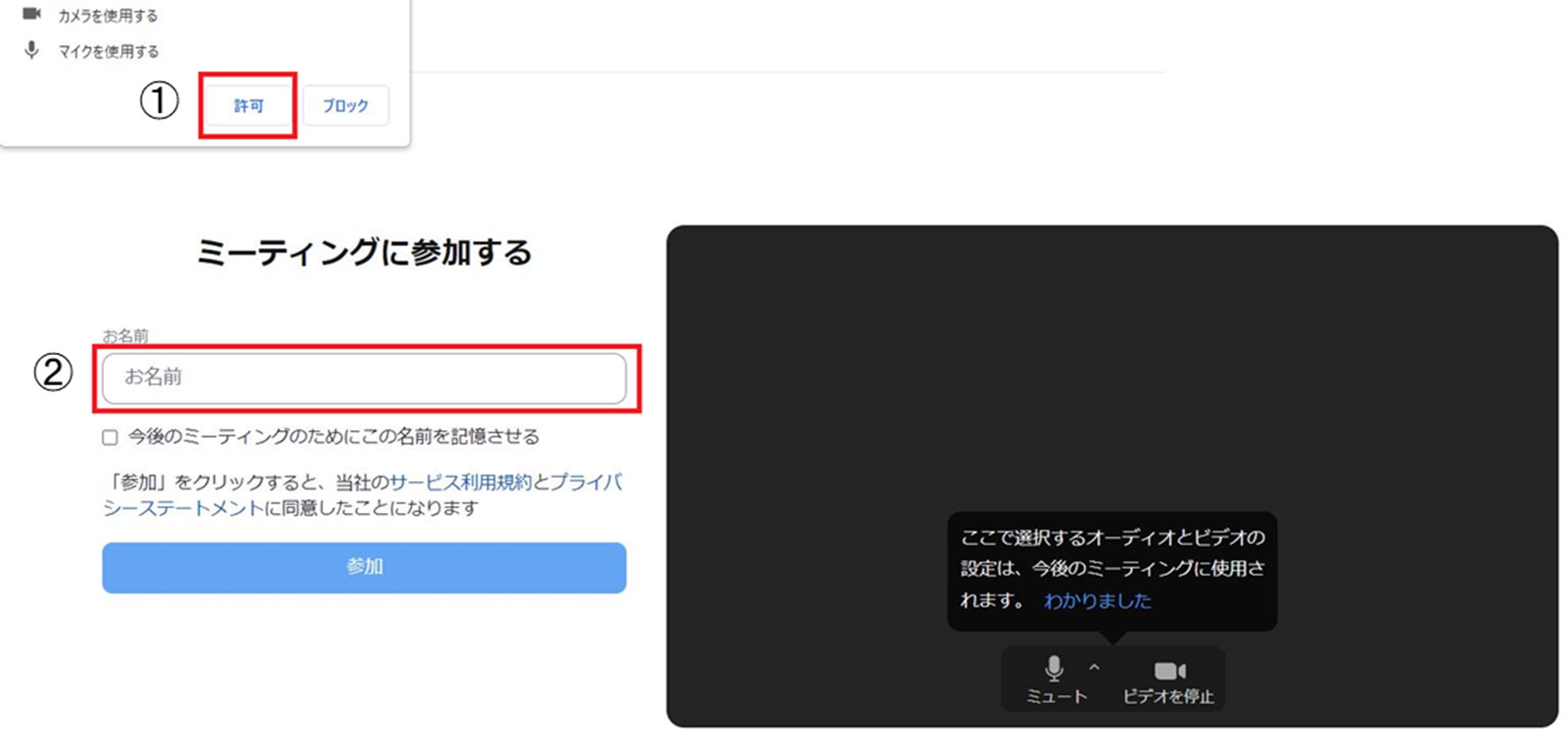The height and width of the screenshot is (741, 1568).
Task: Expand audio options arrow next to ミュート
Action: click(x=1095, y=668)
